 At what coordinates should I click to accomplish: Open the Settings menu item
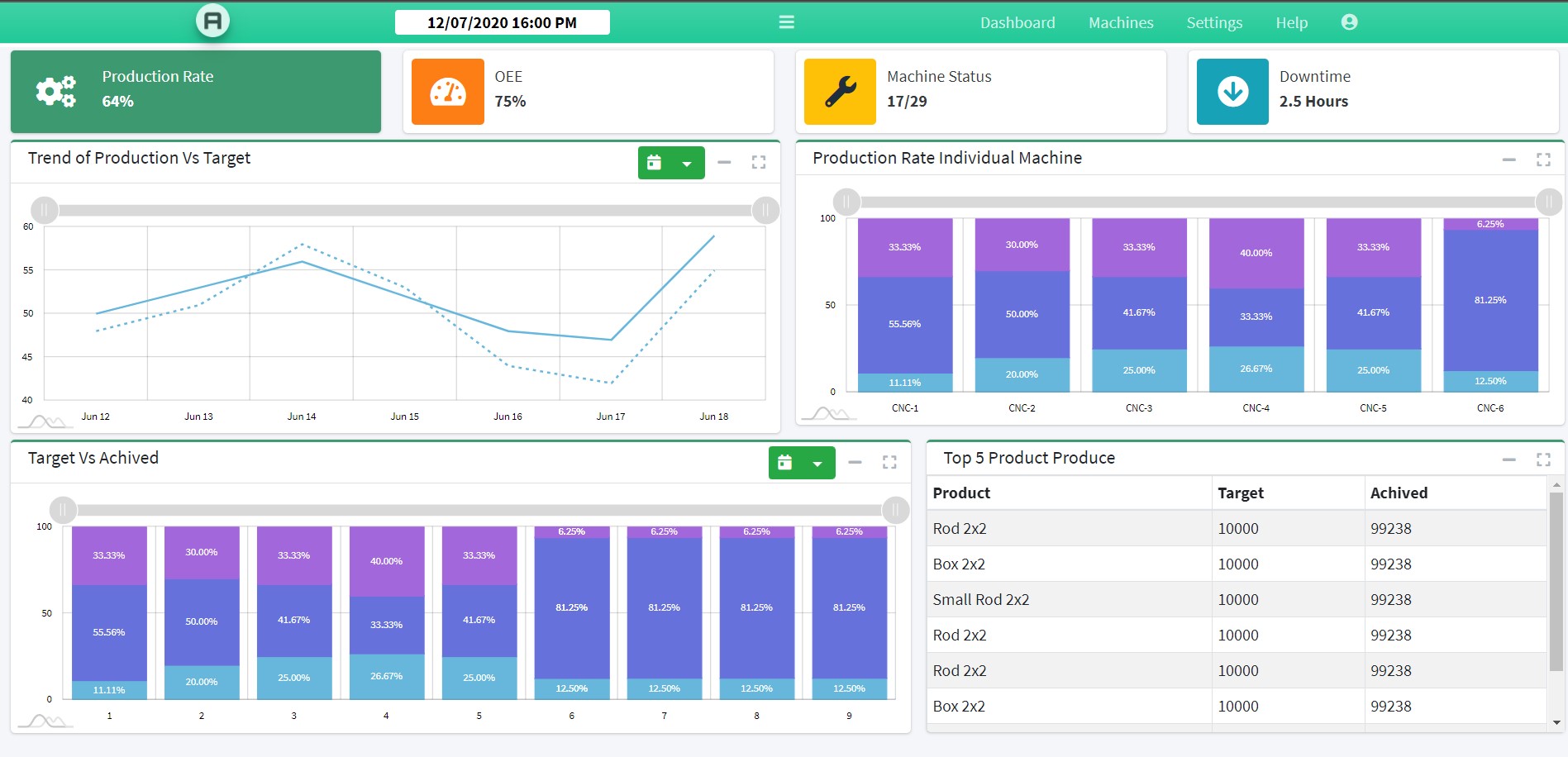point(1213,23)
